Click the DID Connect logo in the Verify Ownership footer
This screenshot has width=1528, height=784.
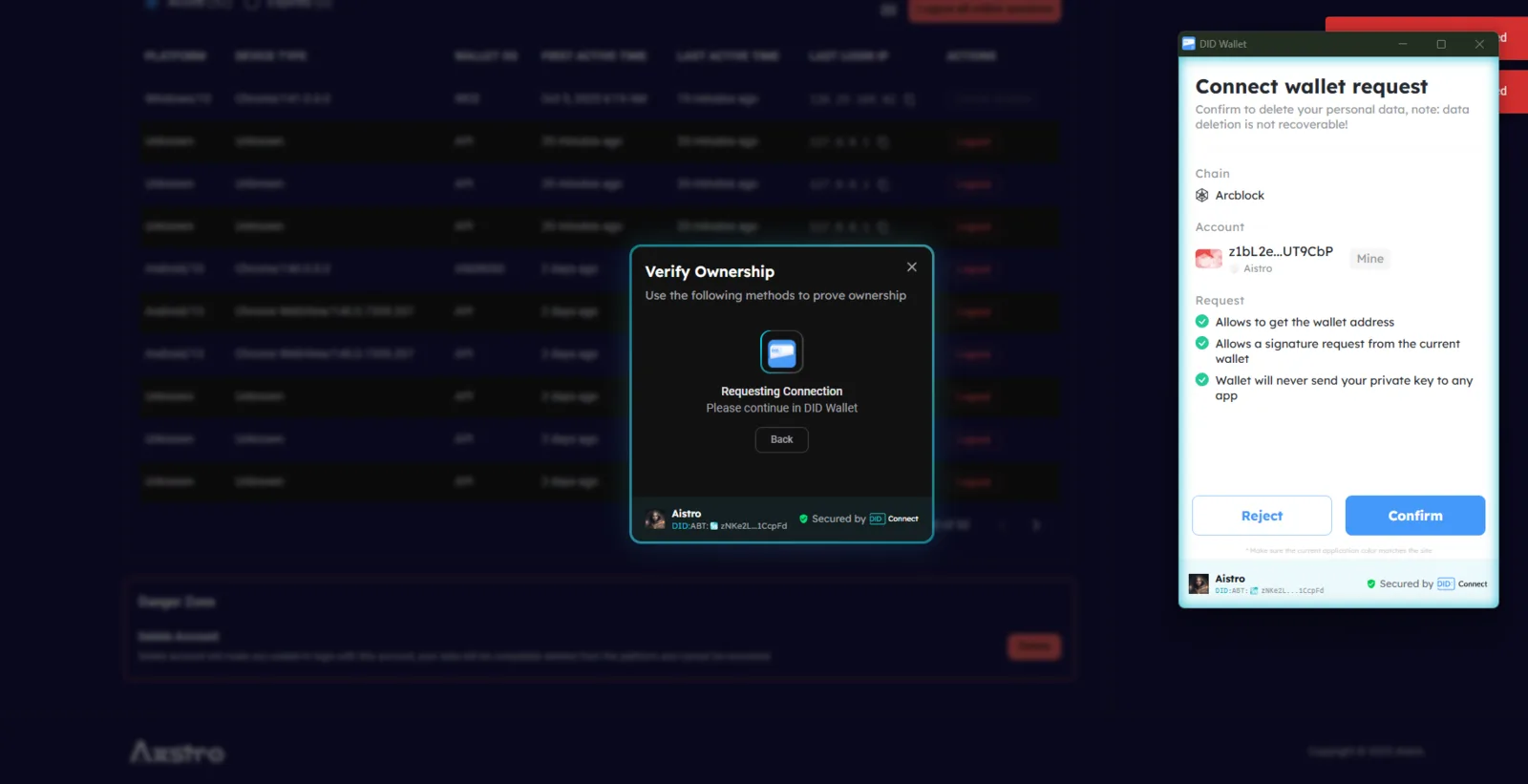pos(894,519)
